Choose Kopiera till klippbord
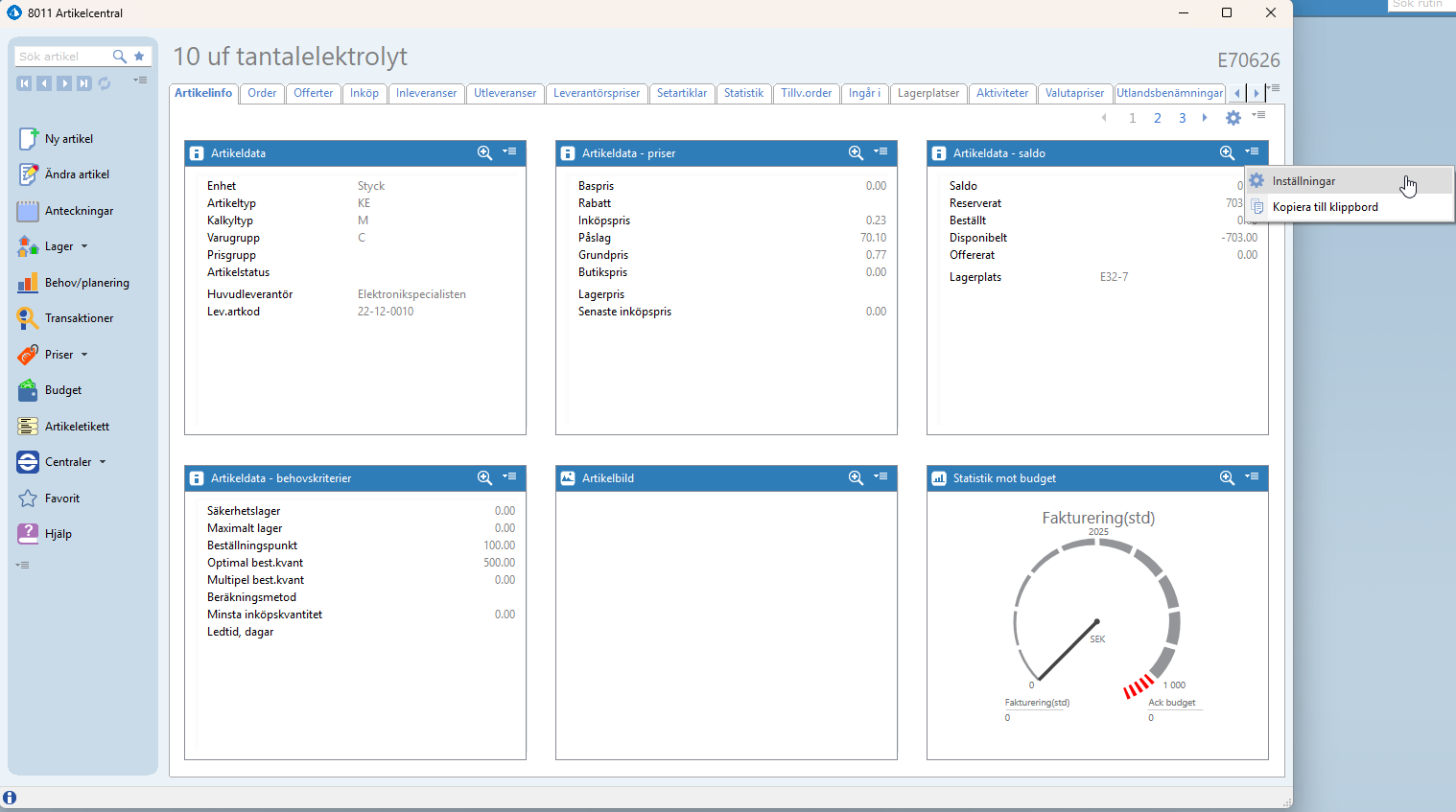This screenshot has width=1456, height=812. tap(1325, 207)
